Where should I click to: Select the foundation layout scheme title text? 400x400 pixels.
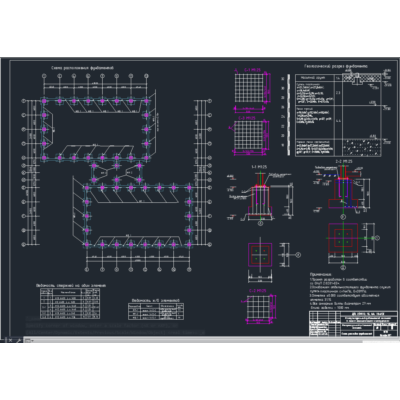coord(83,68)
